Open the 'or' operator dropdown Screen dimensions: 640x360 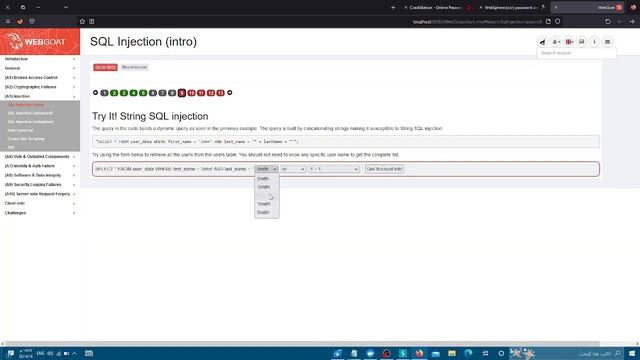(x=293, y=169)
